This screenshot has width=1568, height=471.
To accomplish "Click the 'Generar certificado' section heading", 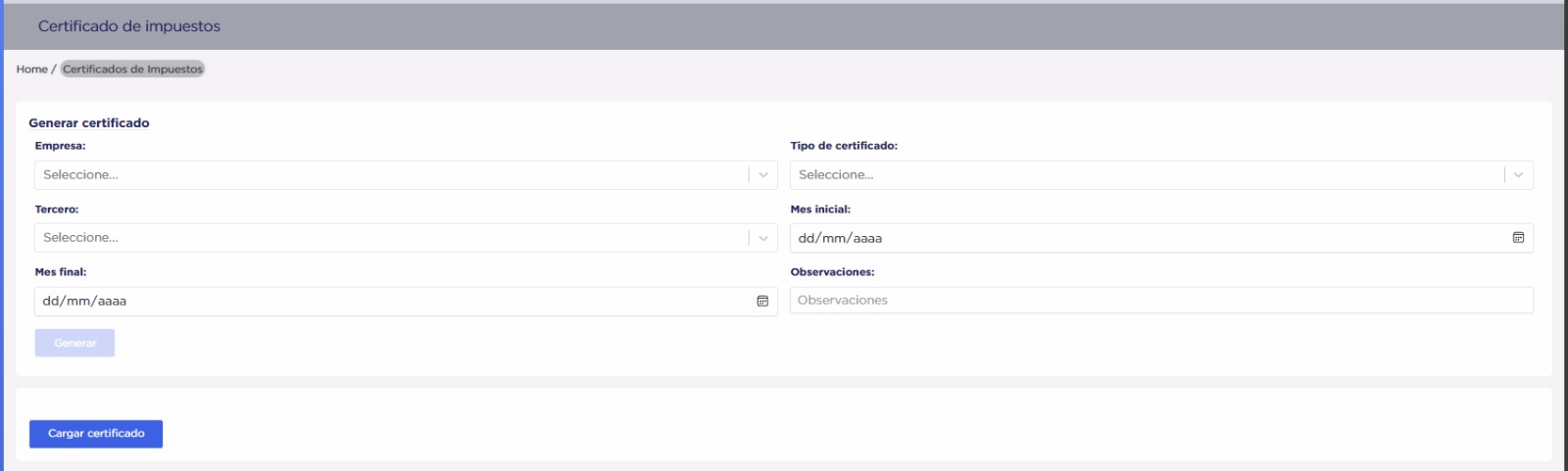I will coord(89,123).
